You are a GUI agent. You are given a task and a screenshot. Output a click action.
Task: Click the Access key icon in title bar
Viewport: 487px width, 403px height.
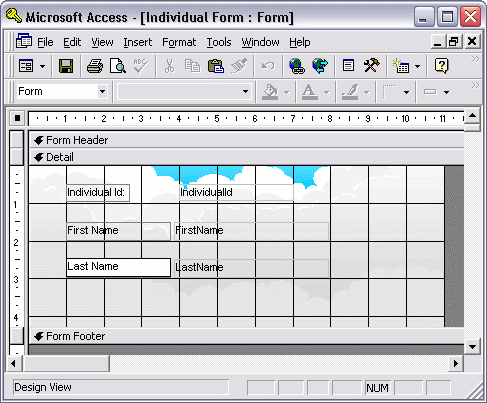pyautogui.click(x=14, y=16)
